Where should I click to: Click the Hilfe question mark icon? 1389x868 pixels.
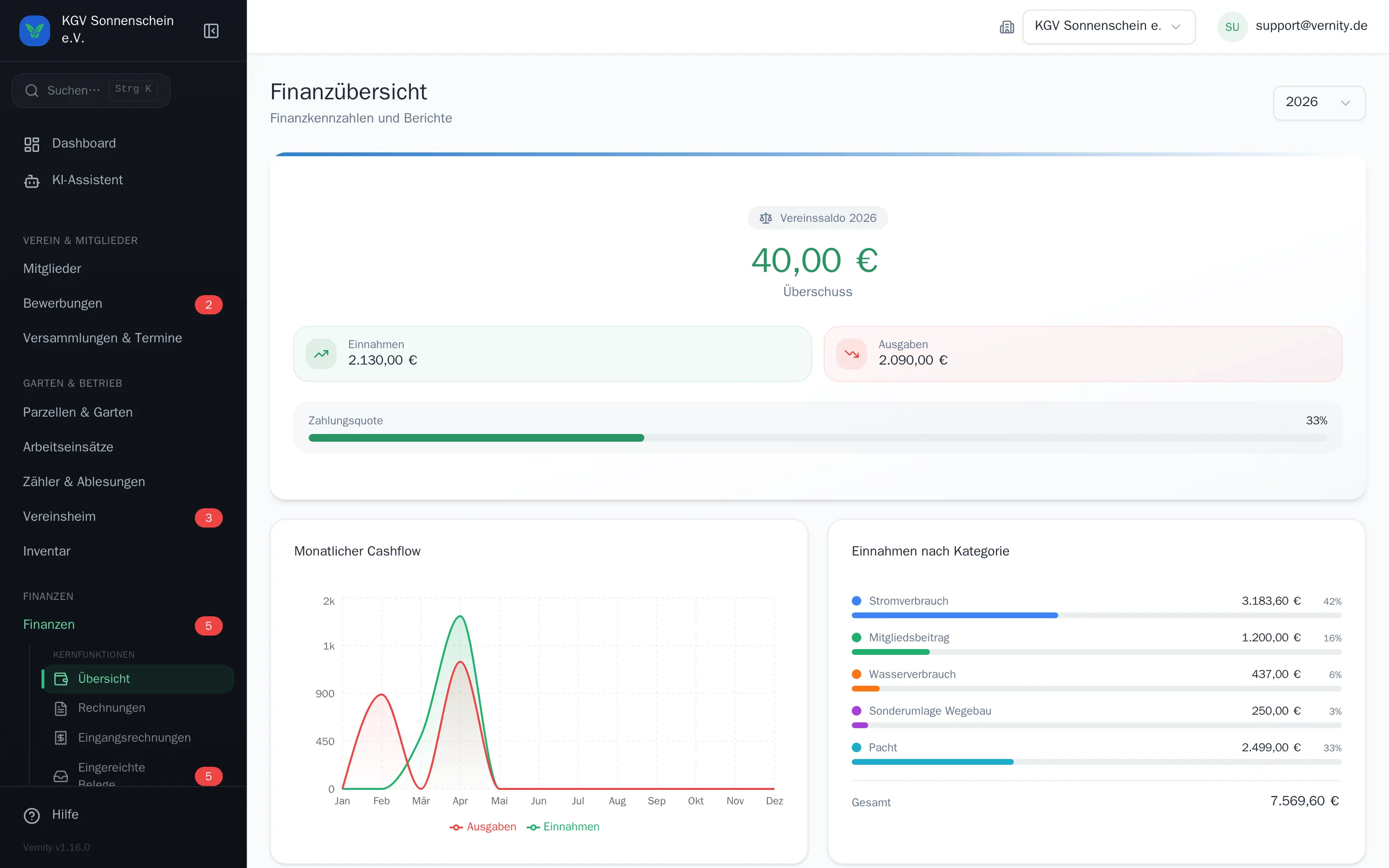pyautogui.click(x=31, y=815)
